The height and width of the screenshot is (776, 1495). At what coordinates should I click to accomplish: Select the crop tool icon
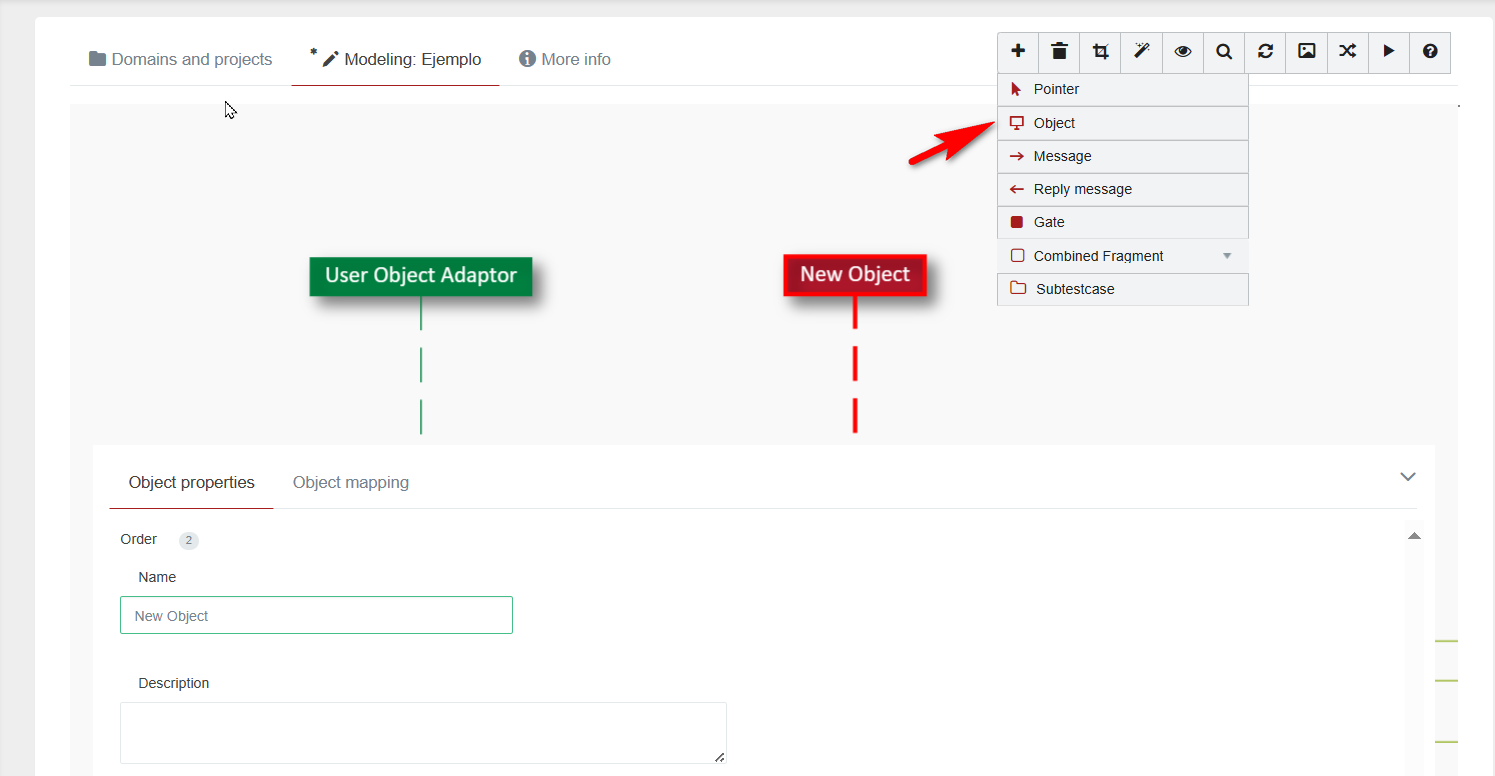1101,52
